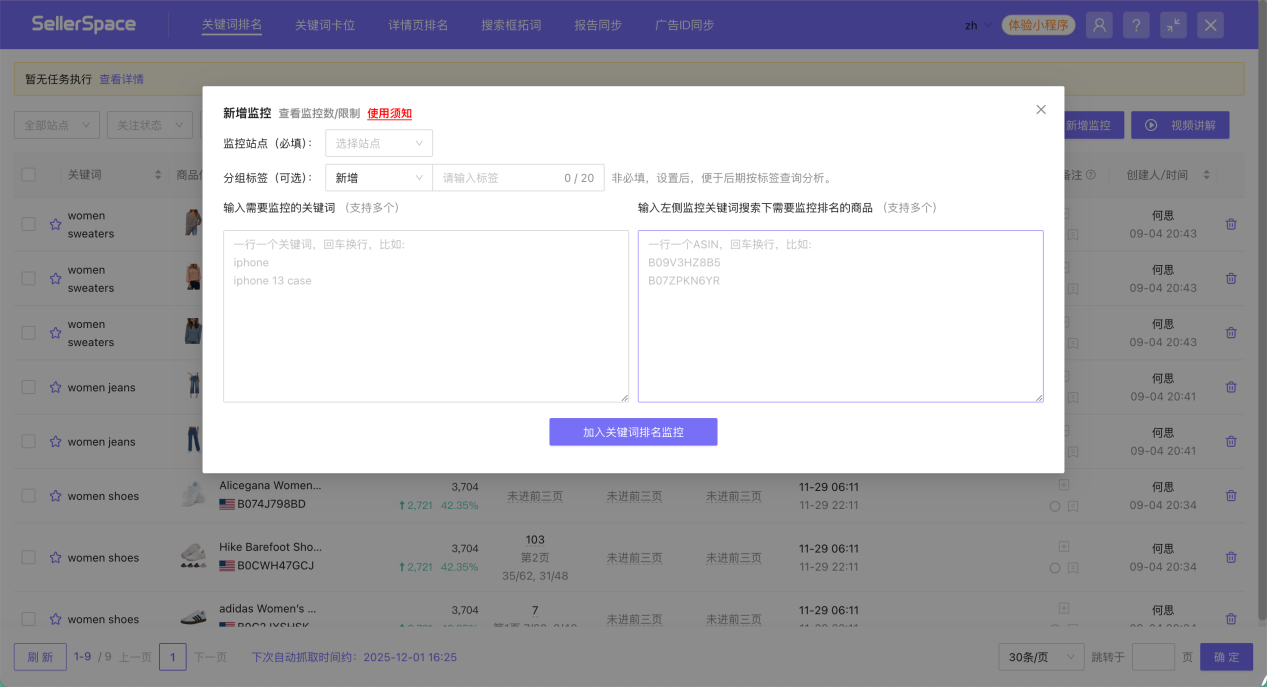Viewport: 1267px width, 687px height.
Task: Check the first women sweaters row checkbox
Action: [x=27, y=224]
